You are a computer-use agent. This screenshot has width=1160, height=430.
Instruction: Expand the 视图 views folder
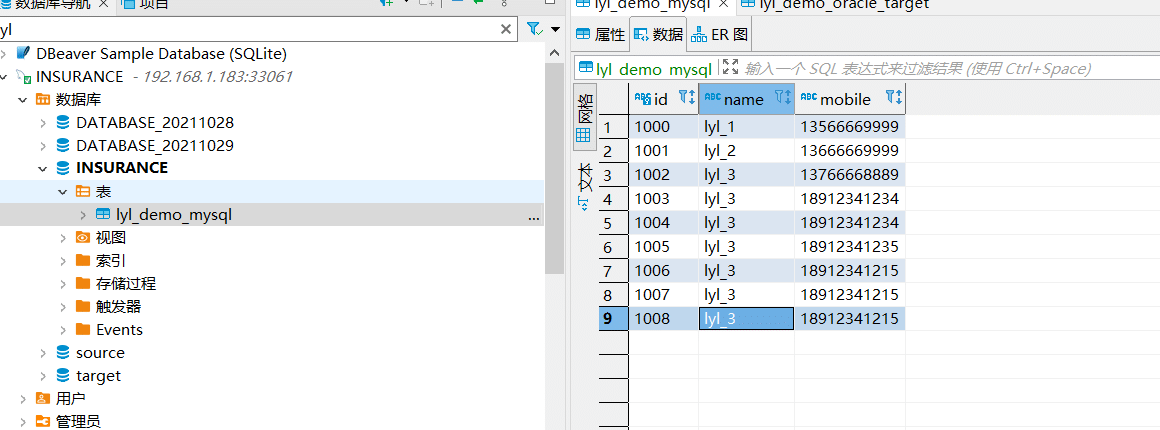[x=63, y=238]
